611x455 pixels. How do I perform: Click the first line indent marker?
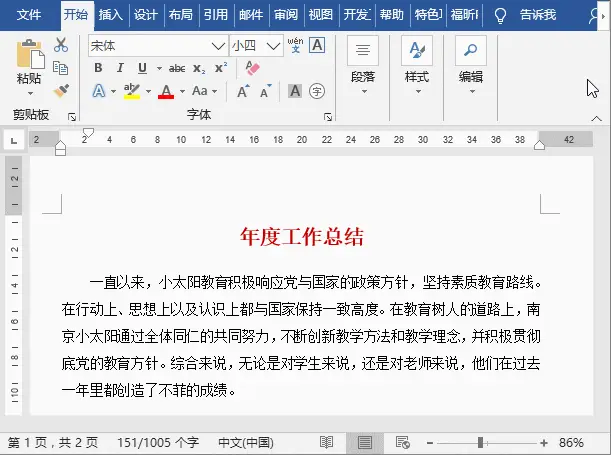click(x=88, y=132)
